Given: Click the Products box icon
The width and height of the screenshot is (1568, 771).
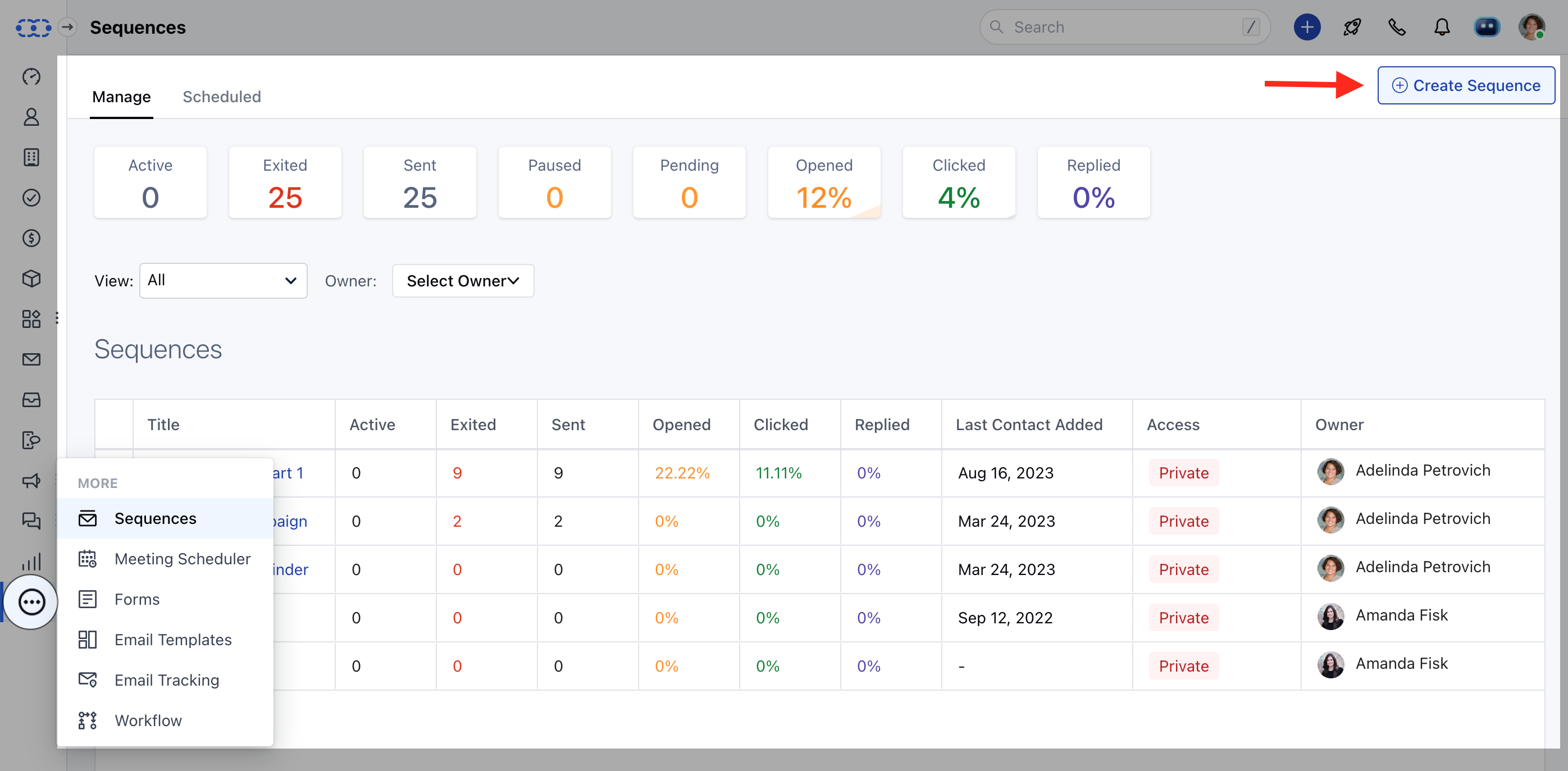Looking at the screenshot, I should pyautogui.click(x=31, y=278).
